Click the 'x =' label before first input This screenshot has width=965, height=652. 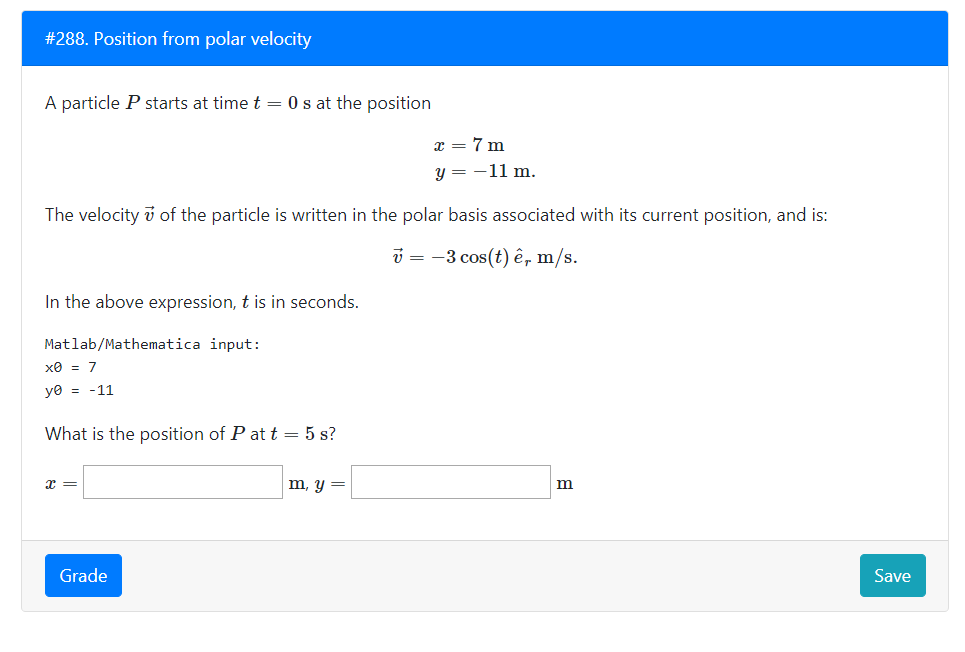[x=56, y=483]
